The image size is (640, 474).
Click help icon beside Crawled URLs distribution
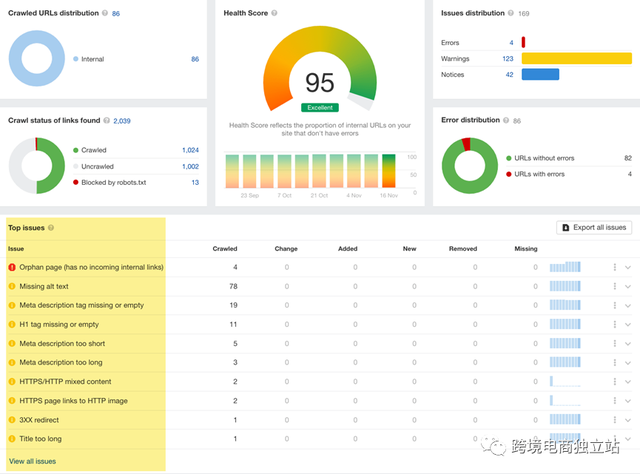(x=105, y=14)
